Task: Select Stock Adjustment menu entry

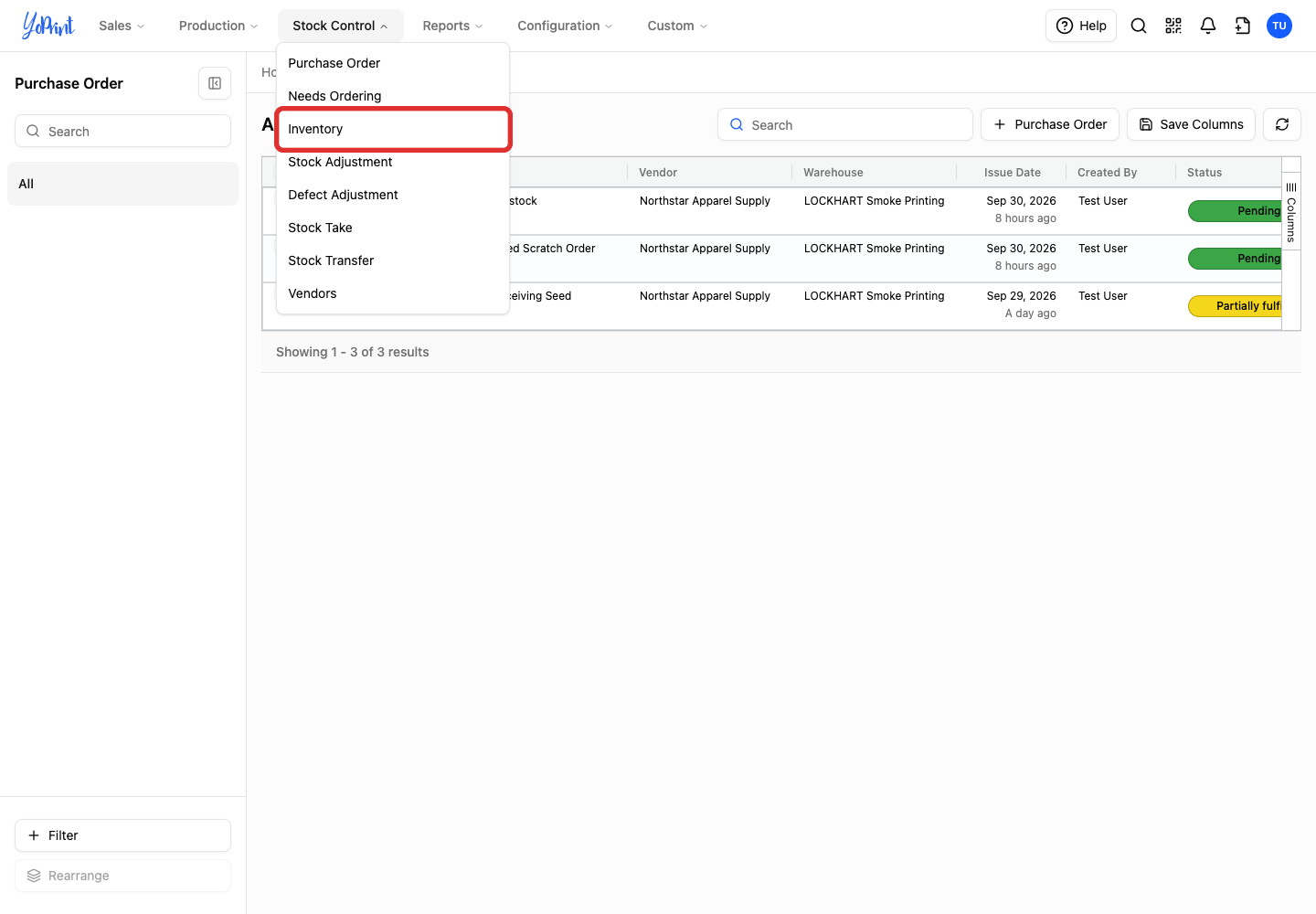Action: click(393, 162)
